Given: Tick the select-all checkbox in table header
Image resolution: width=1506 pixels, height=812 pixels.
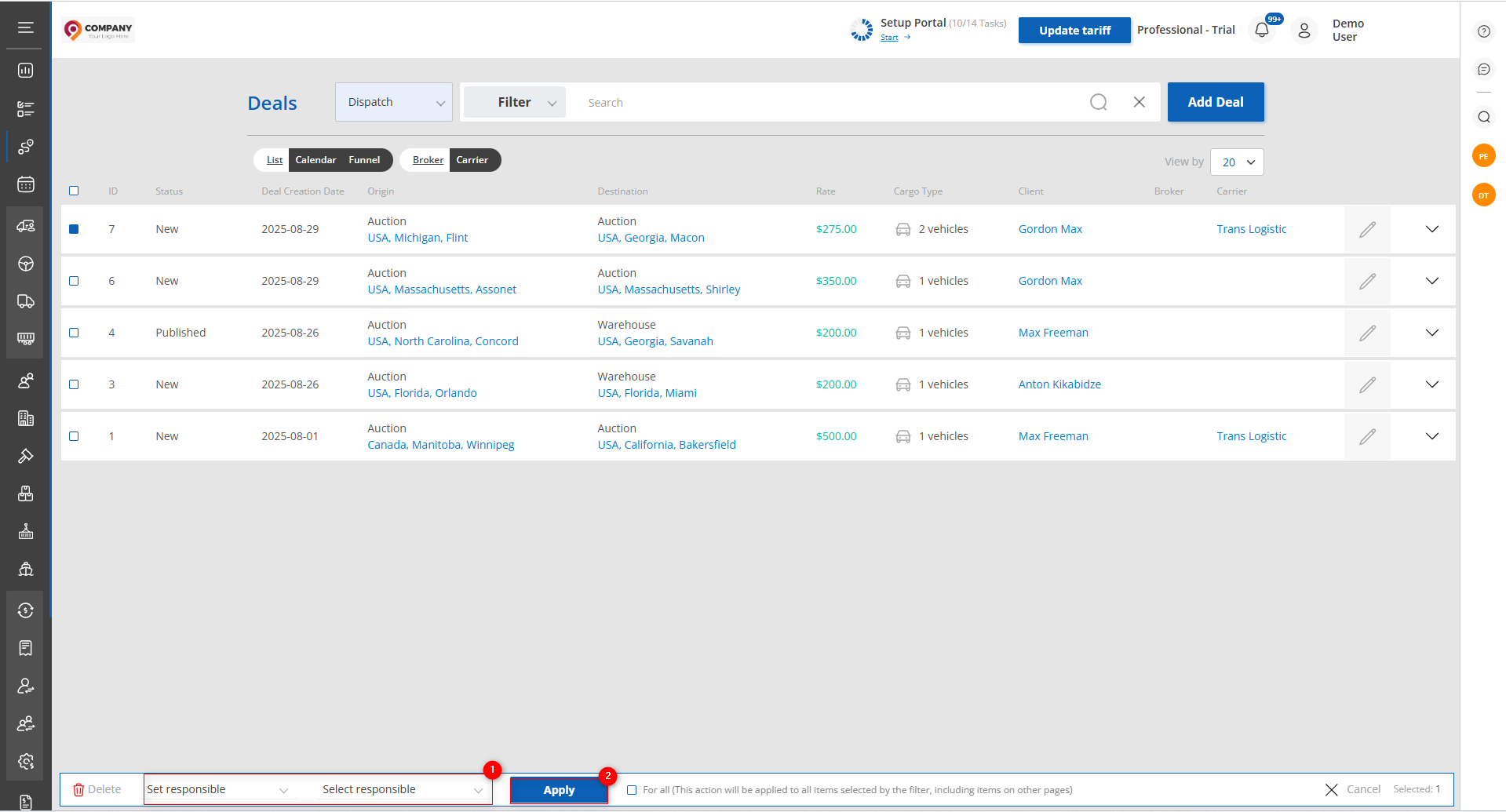Looking at the screenshot, I should click(74, 191).
